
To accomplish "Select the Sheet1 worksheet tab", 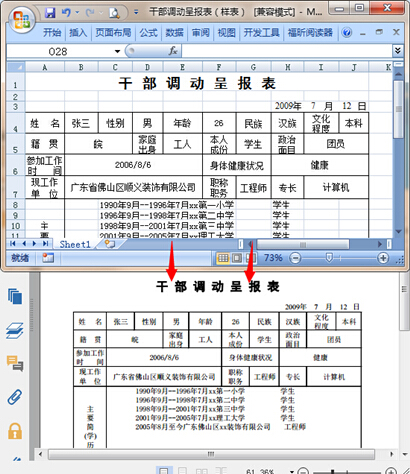I will click(x=75, y=244).
